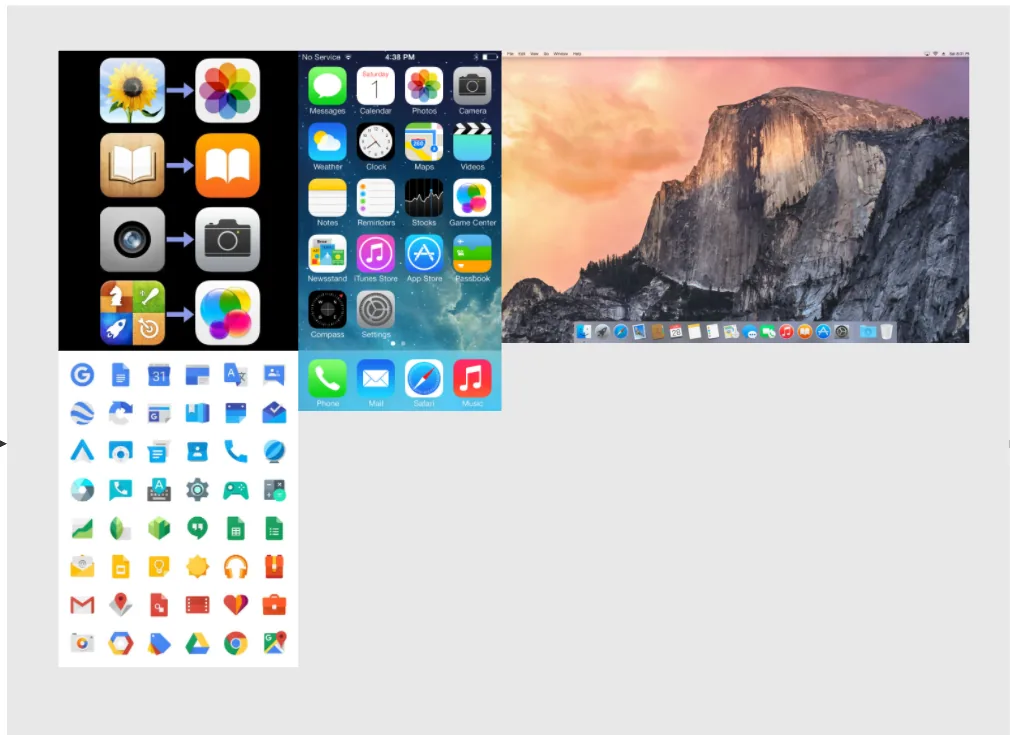Click the new Camera icon in comparison panel
1010x735 pixels.
tap(227, 240)
